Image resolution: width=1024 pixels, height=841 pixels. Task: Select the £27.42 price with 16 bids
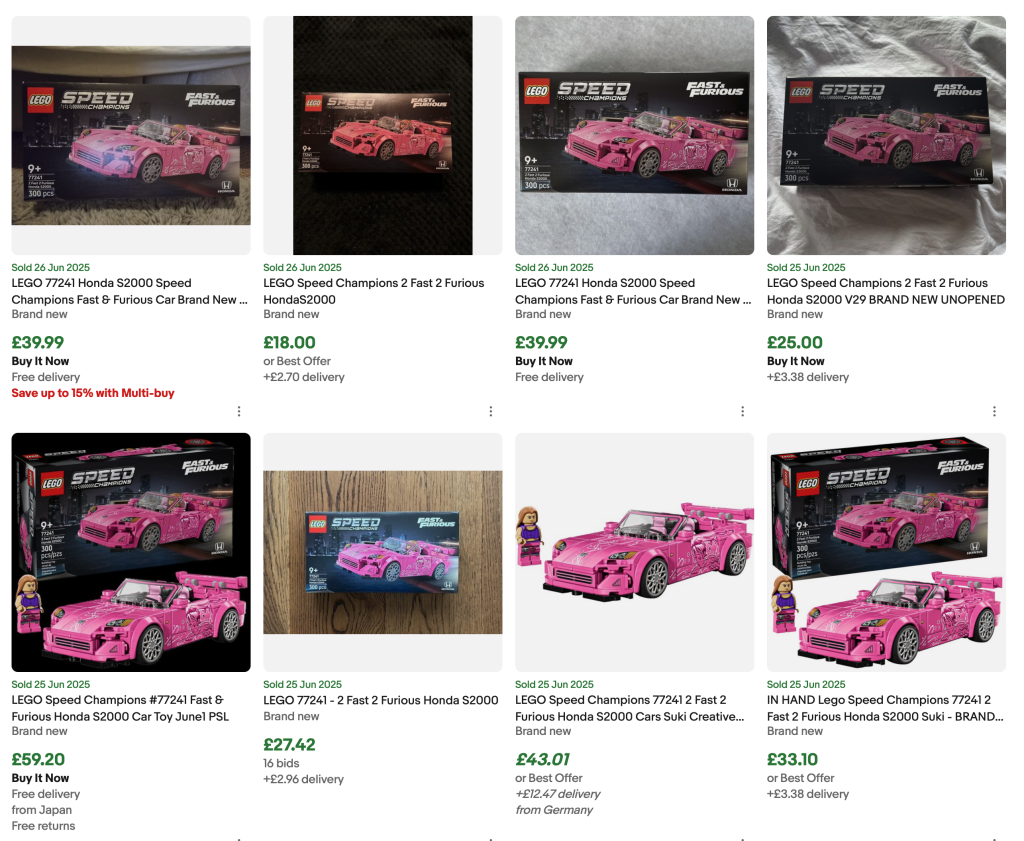click(x=289, y=744)
